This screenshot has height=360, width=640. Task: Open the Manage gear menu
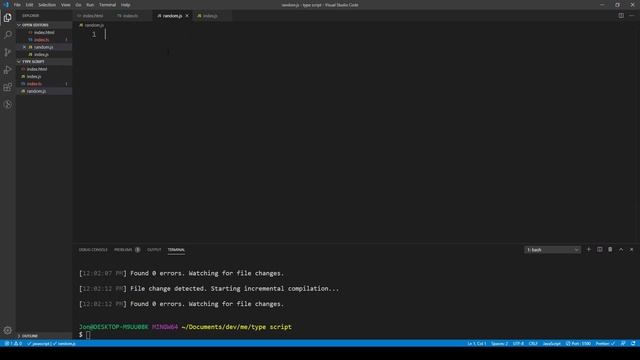click(8, 330)
